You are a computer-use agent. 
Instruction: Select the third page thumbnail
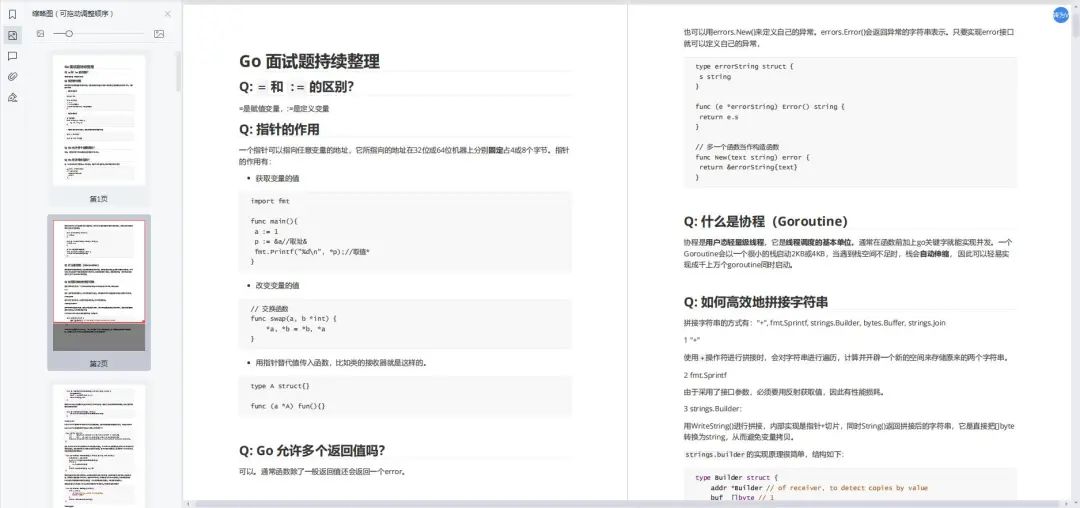(99, 445)
